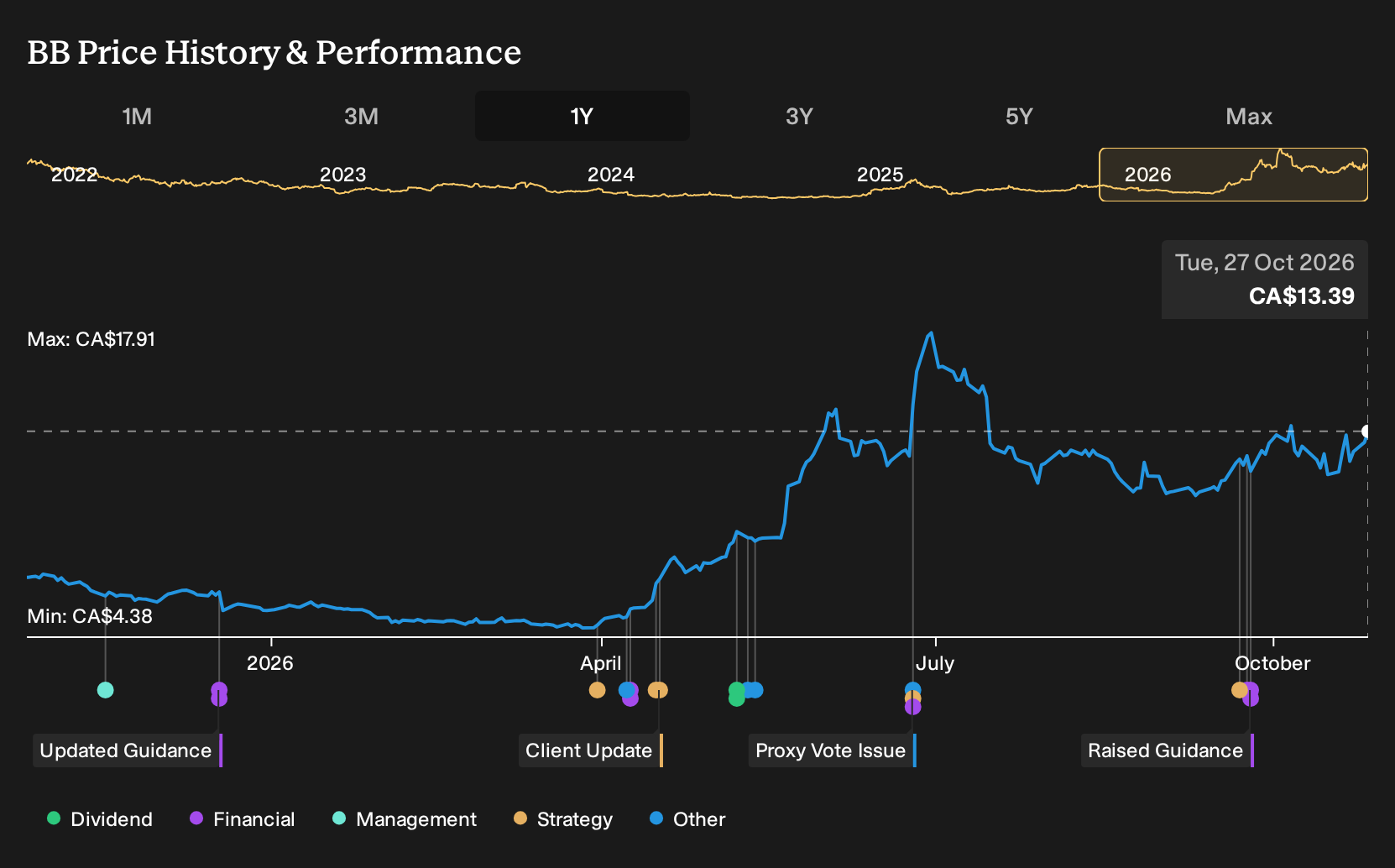Image resolution: width=1395 pixels, height=868 pixels.
Task: Click the 2024 label on overview chart
Action: click(611, 175)
